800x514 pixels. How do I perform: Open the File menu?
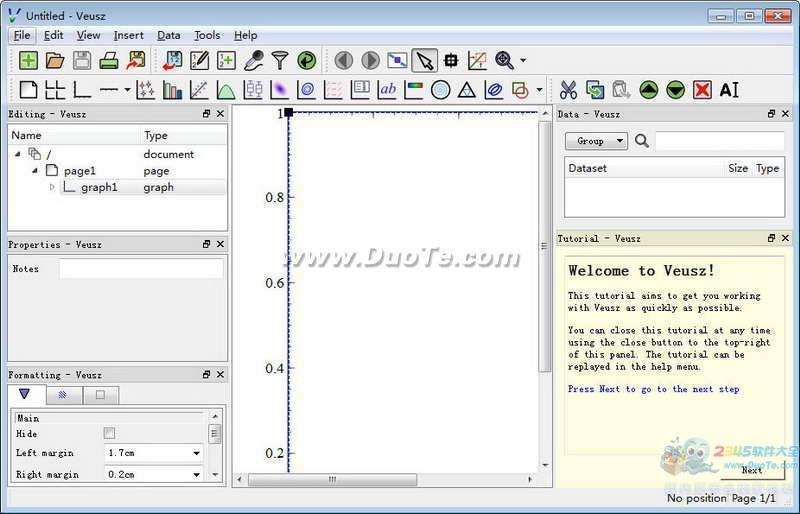(x=22, y=35)
